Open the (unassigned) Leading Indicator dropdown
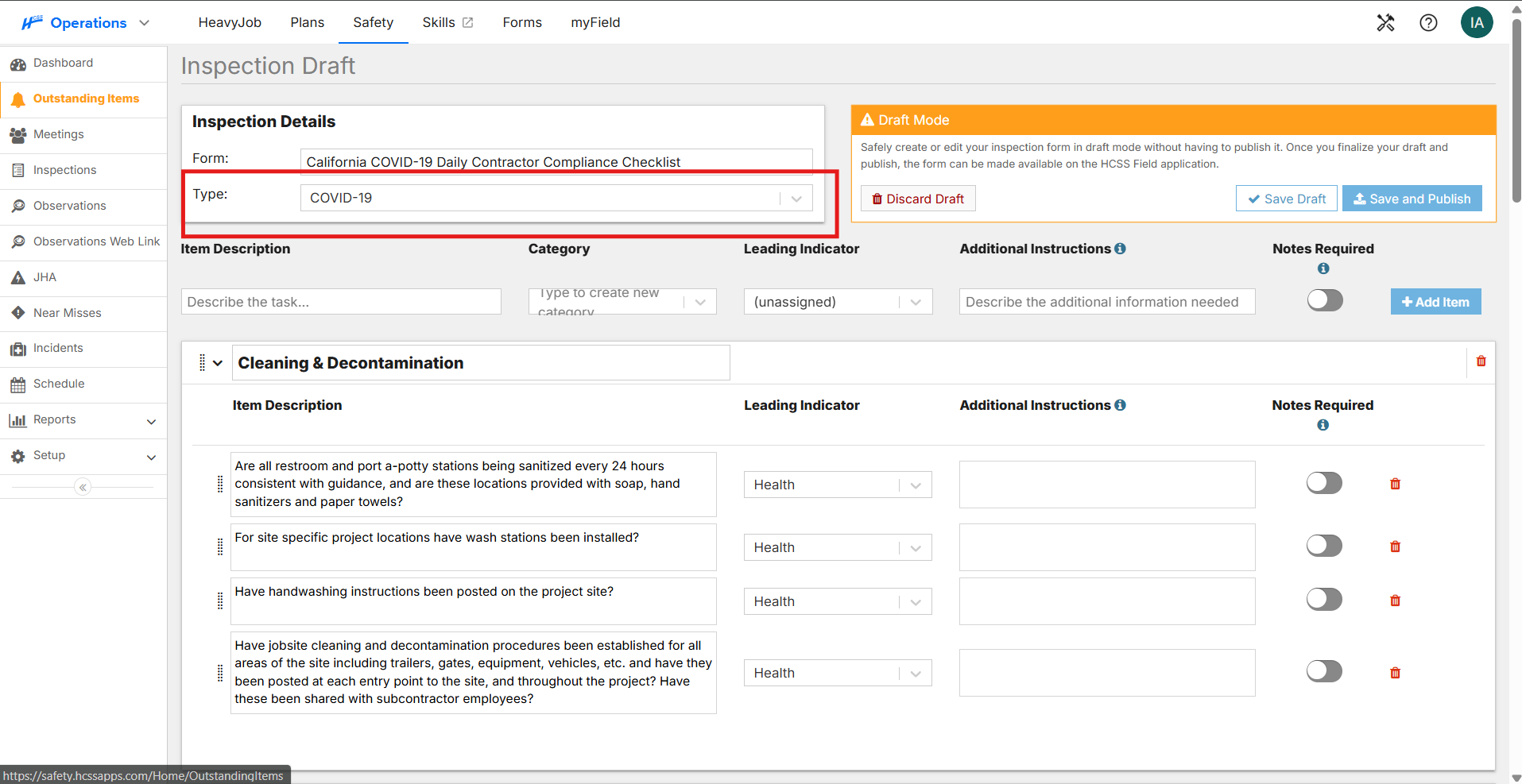Image resolution: width=1522 pixels, height=784 pixels. pyautogui.click(x=838, y=302)
